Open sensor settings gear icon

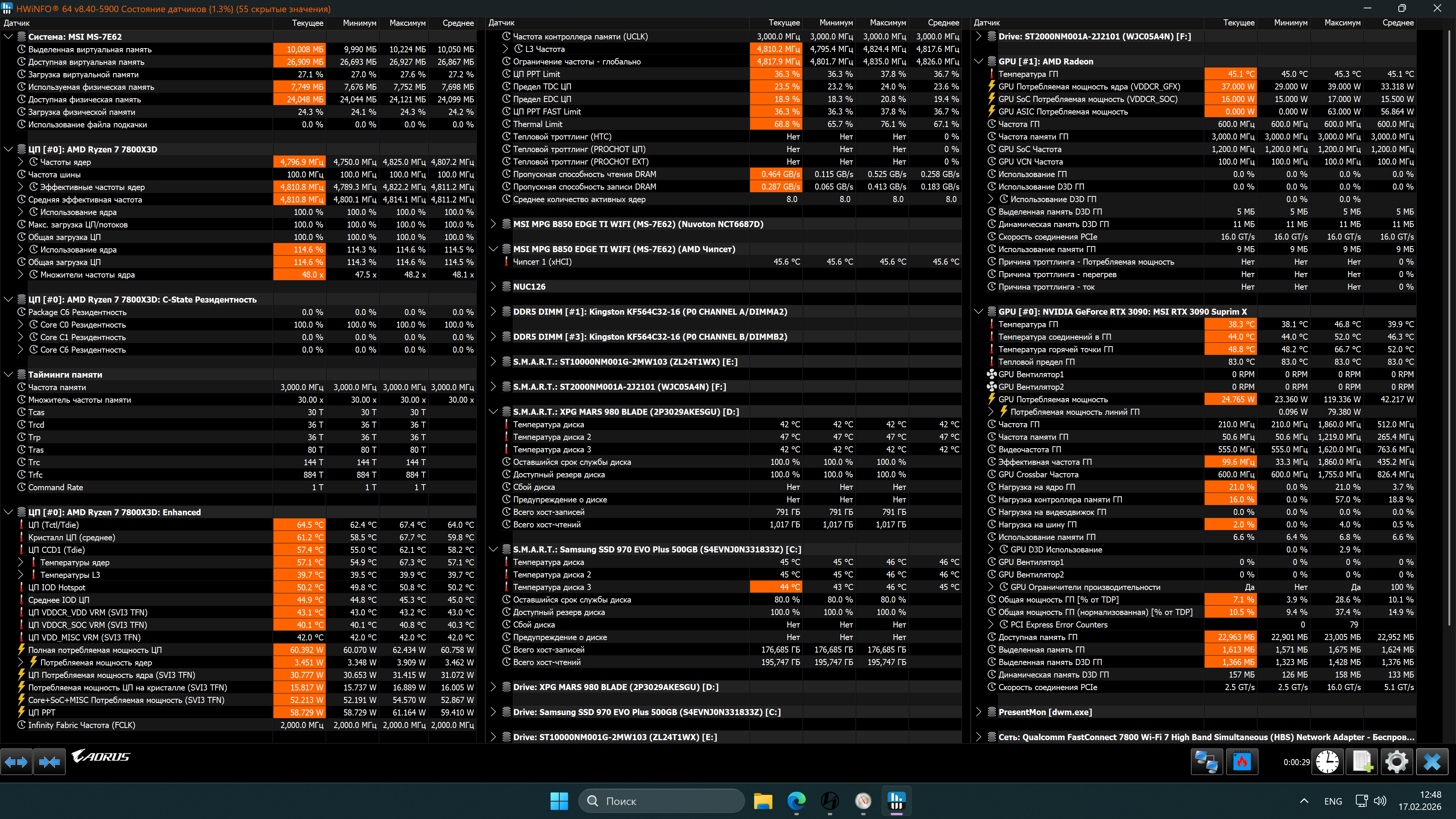tap(1396, 762)
